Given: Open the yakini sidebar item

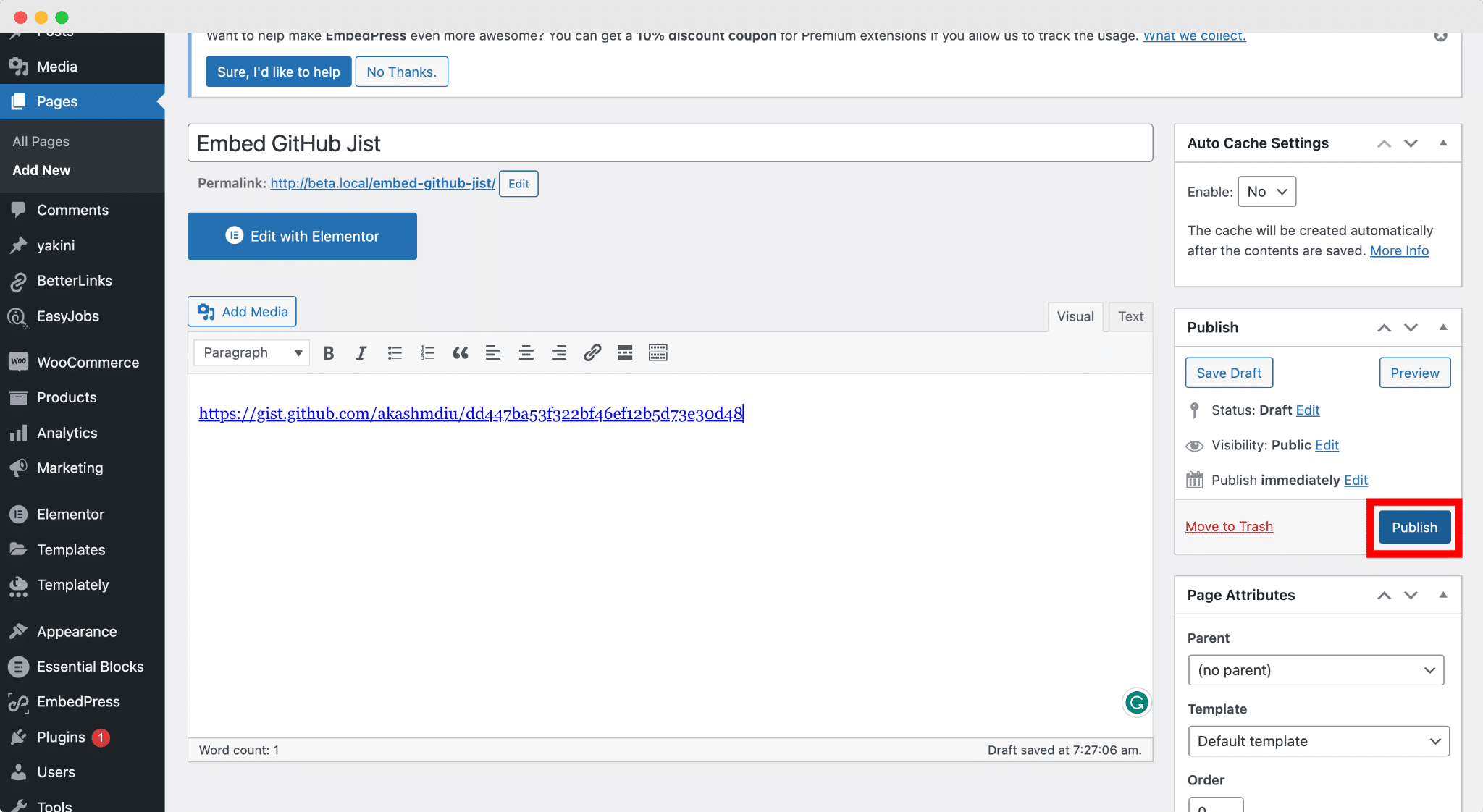Looking at the screenshot, I should pyautogui.click(x=83, y=245).
